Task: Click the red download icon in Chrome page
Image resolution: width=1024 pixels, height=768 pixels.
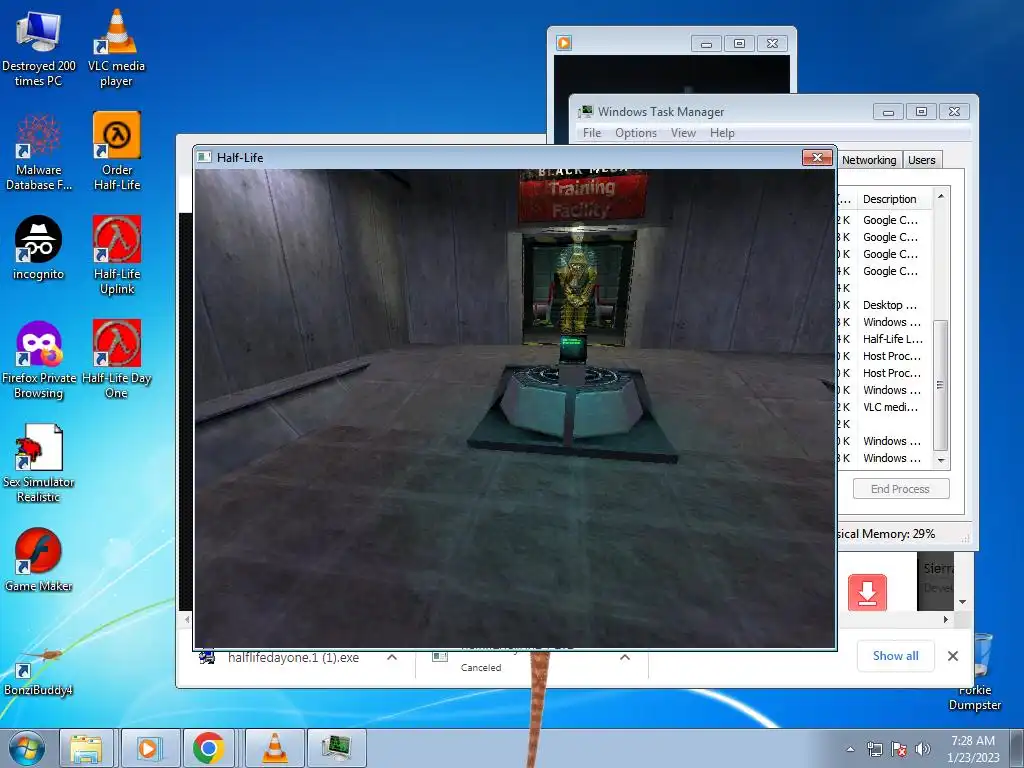Action: point(867,592)
